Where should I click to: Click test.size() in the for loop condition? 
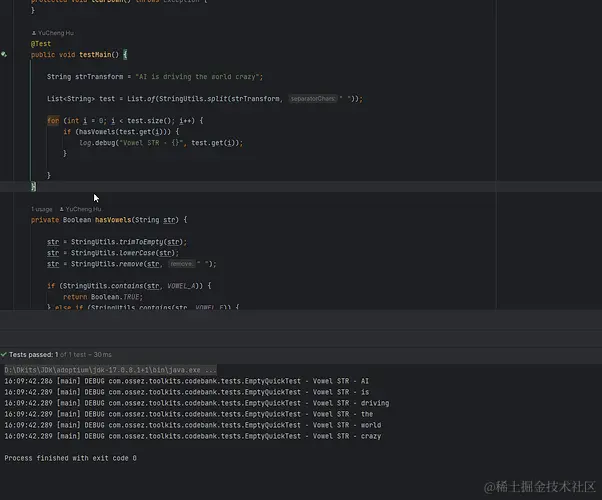tap(147, 121)
